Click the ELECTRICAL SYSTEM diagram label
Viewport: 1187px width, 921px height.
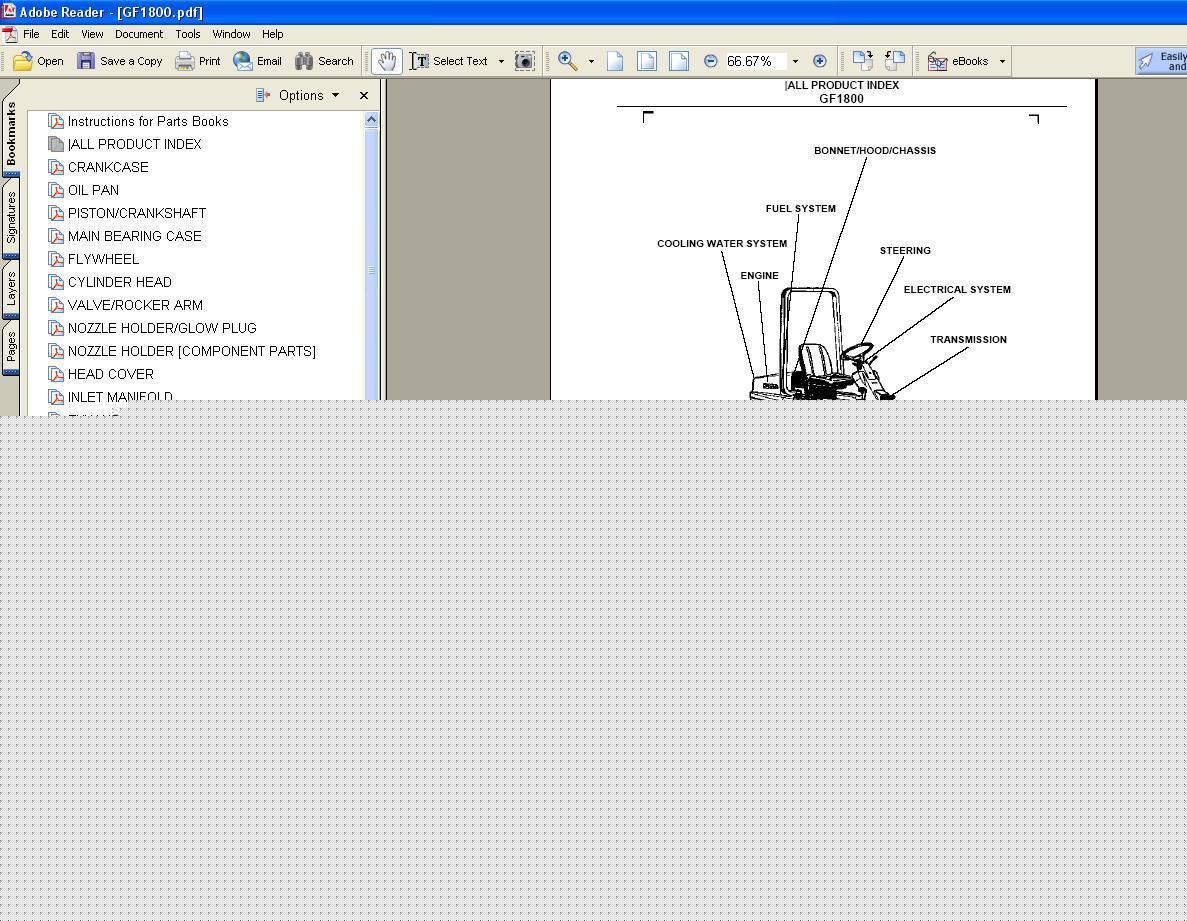[957, 289]
